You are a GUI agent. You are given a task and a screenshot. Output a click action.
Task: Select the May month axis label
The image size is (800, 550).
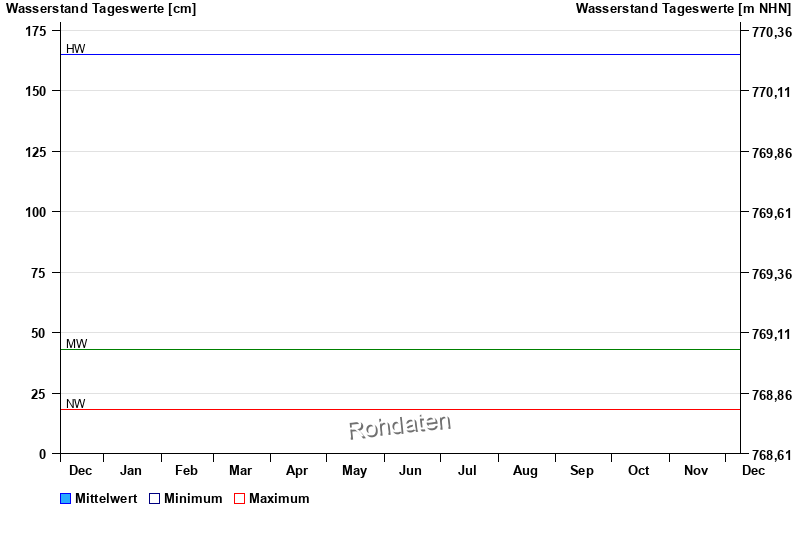point(354,471)
